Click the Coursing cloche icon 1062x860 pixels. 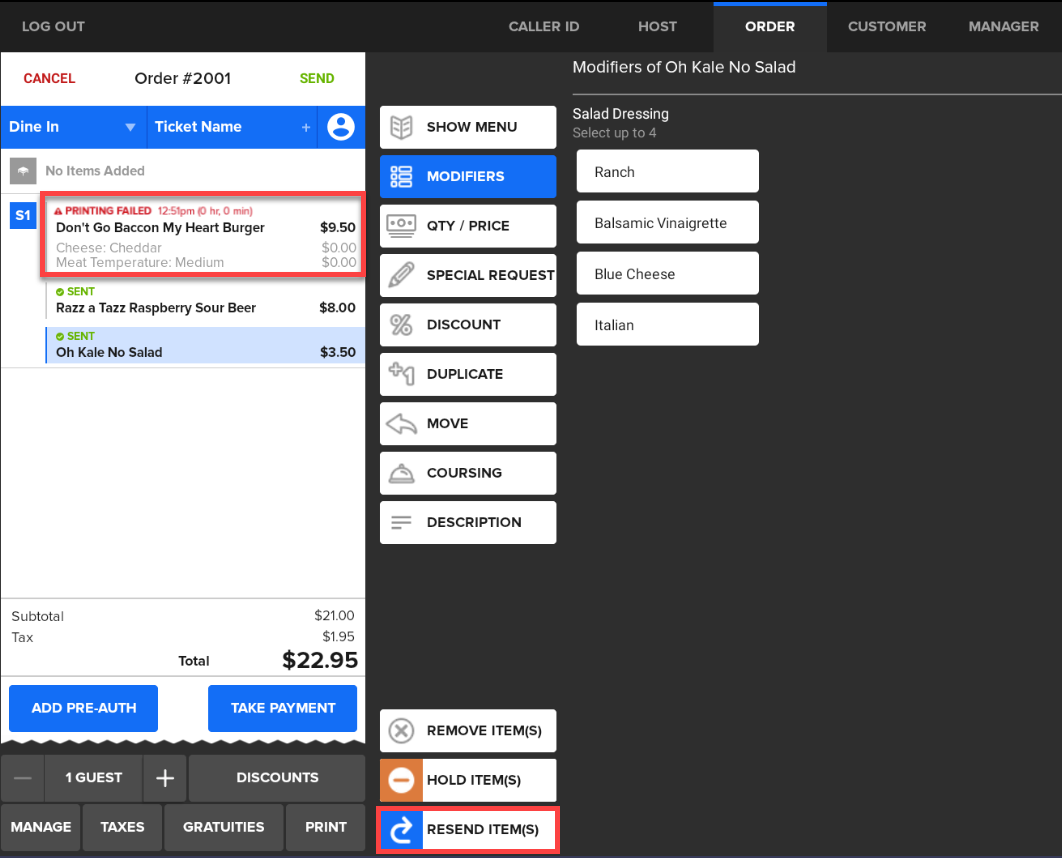[401, 473]
